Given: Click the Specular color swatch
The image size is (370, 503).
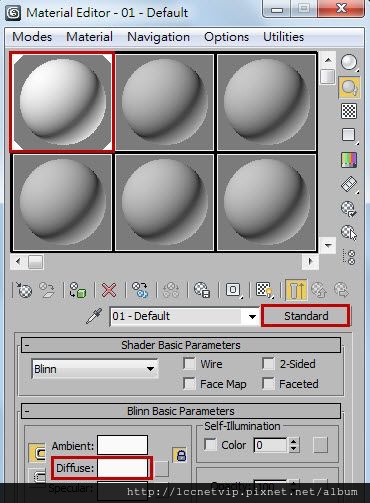Looking at the screenshot, I should tap(122, 490).
